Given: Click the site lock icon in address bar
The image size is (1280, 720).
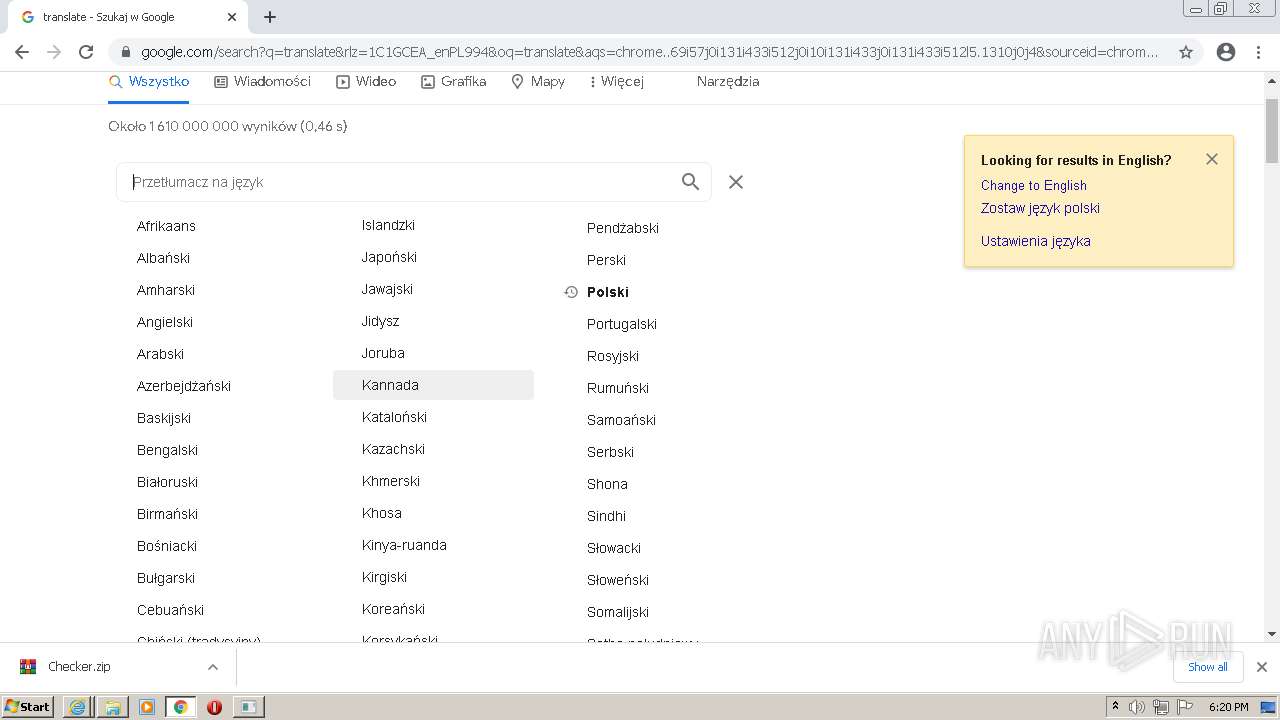Looking at the screenshot, I should click(125, 52).
